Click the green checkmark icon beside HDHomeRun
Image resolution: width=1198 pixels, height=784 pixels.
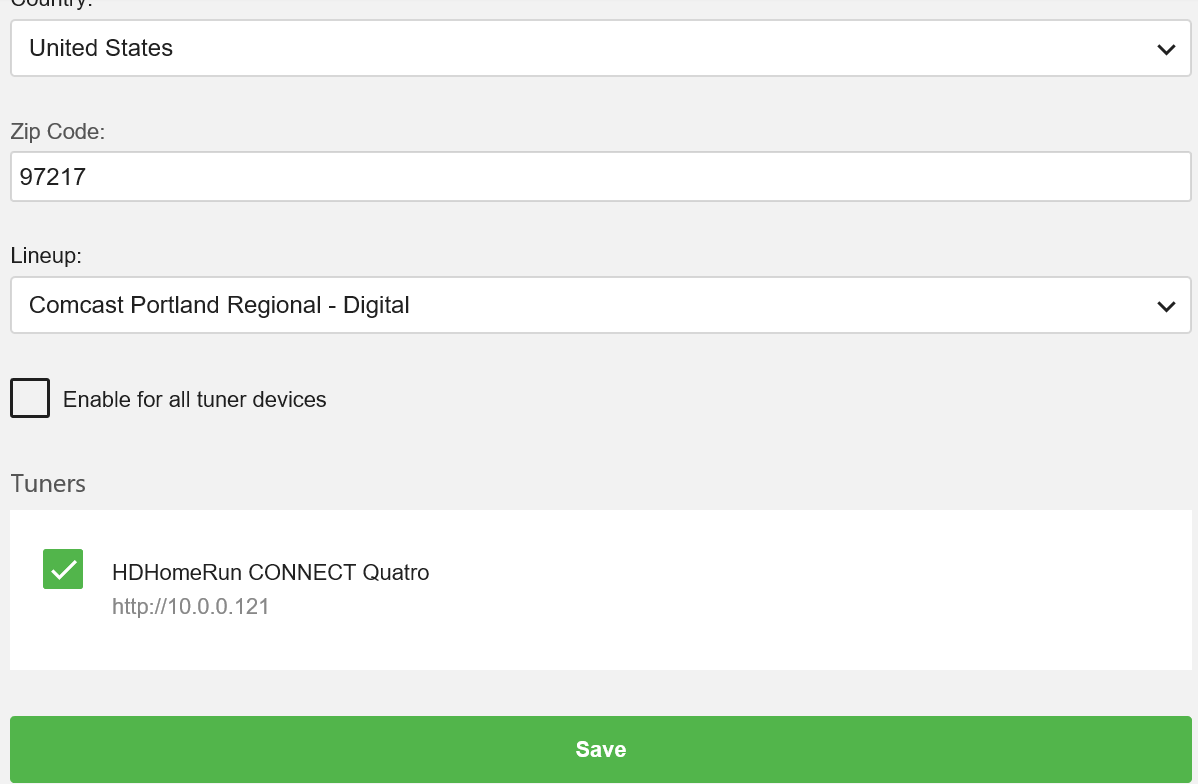[x=63, y=569]
